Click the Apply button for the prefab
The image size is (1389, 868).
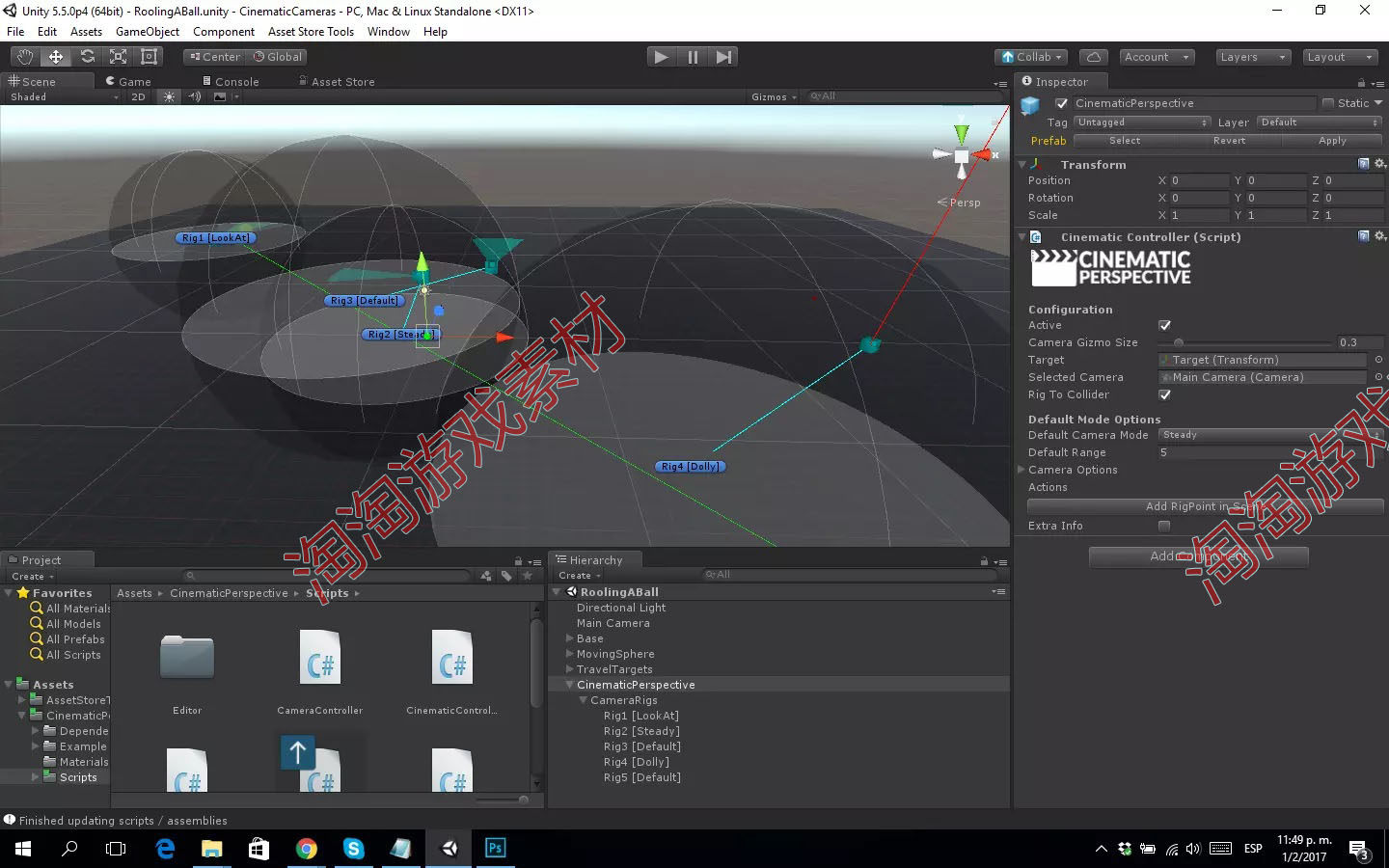(x=1331, y=140)
